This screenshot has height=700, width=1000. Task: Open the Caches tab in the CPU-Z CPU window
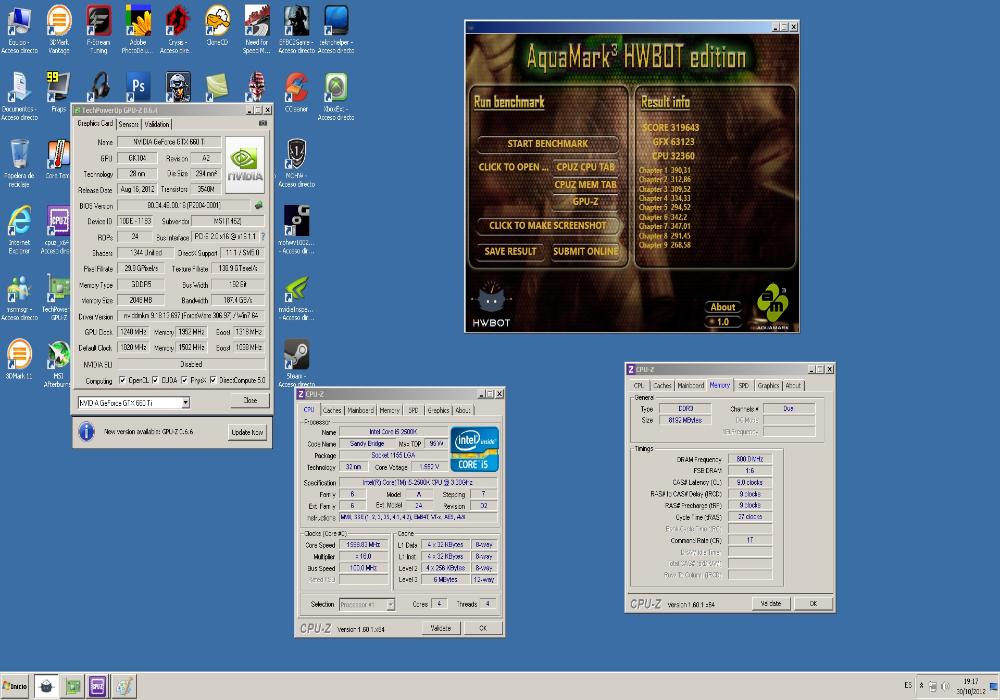coord(332,410)
